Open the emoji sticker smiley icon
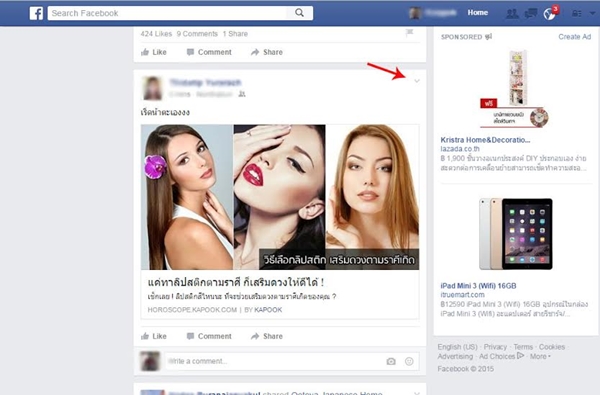600x395 pixels. 409,361
